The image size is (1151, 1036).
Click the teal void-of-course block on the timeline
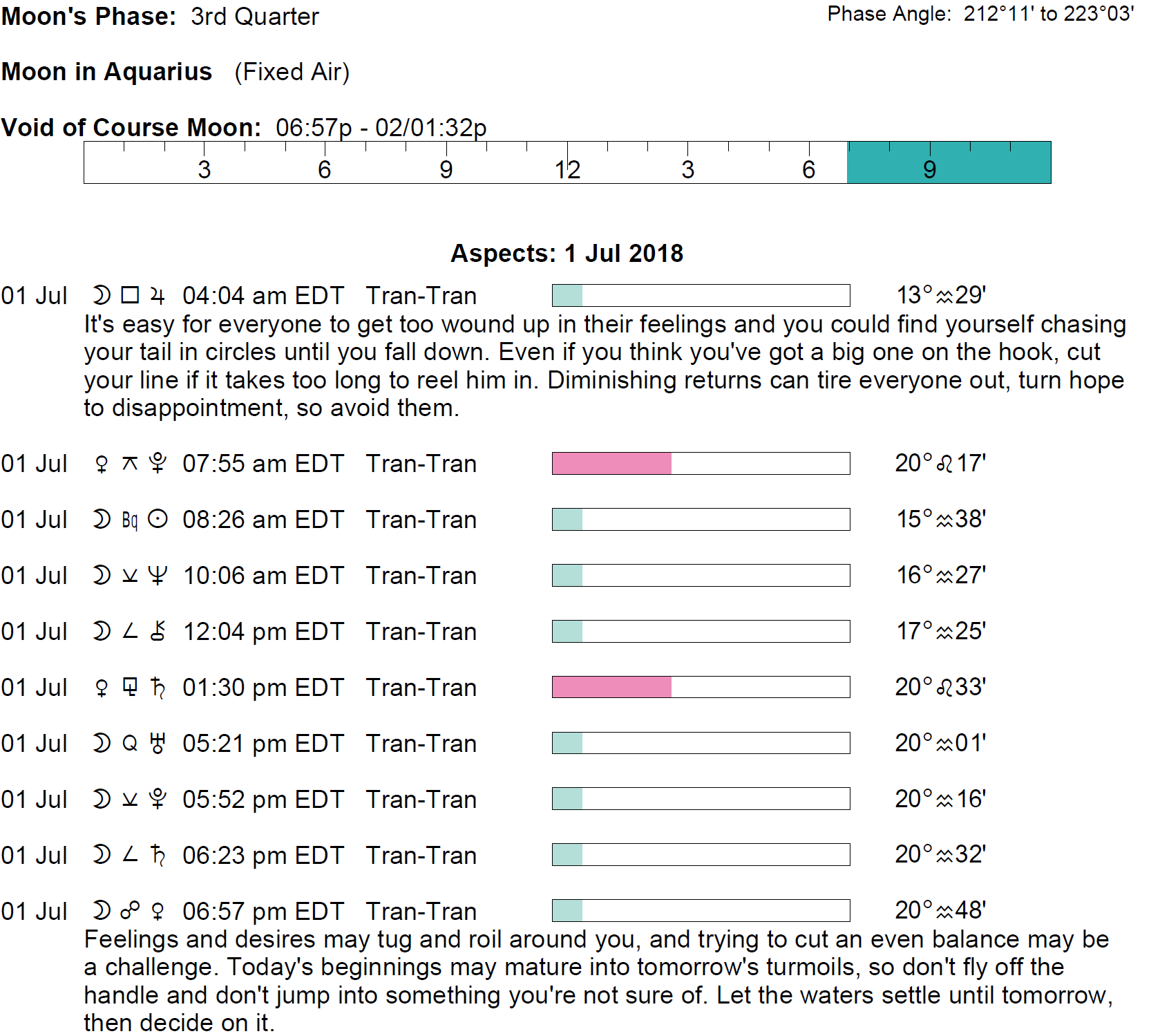[949, 163]
